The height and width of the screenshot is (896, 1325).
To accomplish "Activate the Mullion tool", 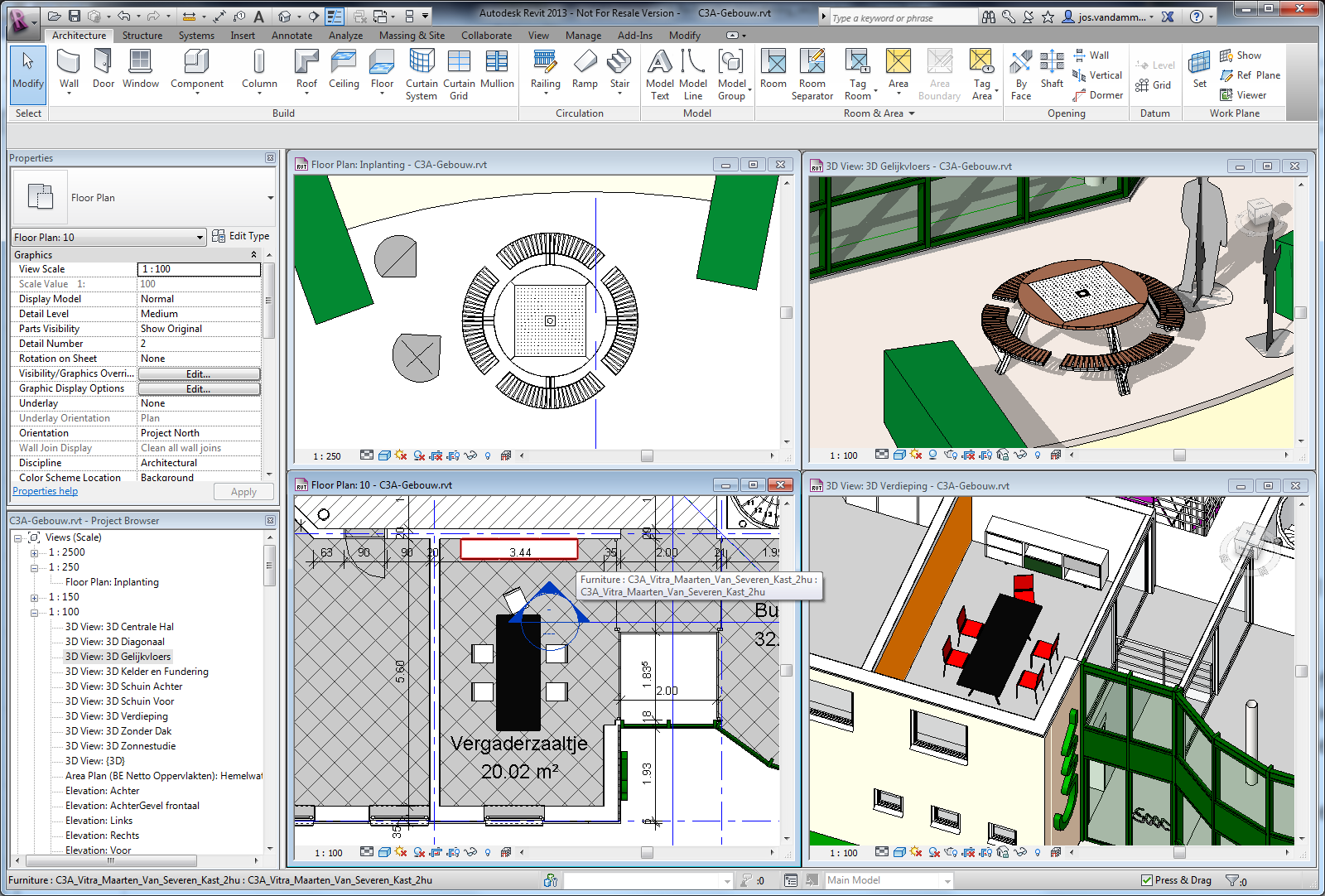I will tap(497, 70).
